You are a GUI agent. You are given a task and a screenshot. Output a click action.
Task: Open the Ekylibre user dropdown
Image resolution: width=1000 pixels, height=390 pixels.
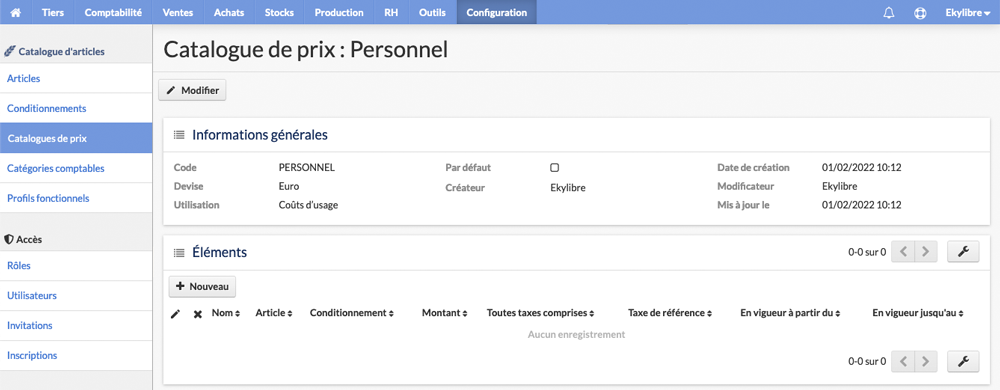pyautogui.click(x=967, y=12)
